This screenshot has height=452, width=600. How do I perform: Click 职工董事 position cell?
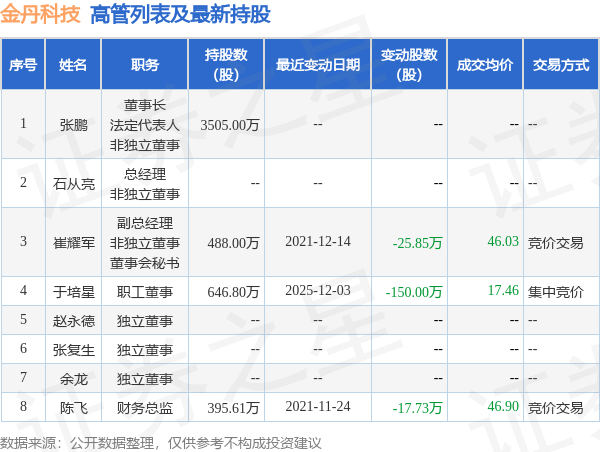tap(145, 292)
